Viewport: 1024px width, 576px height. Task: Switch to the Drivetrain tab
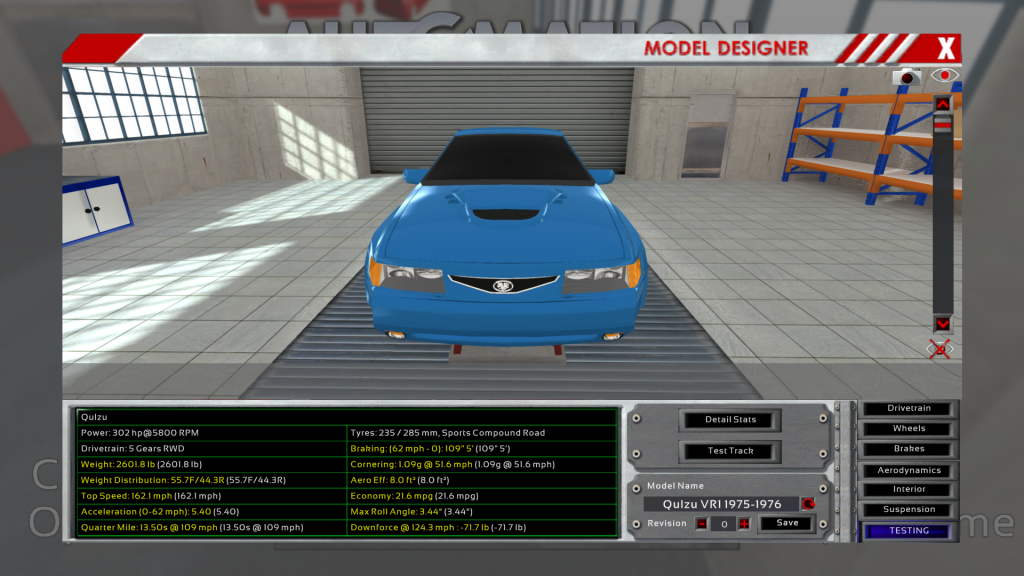point(909,408)
